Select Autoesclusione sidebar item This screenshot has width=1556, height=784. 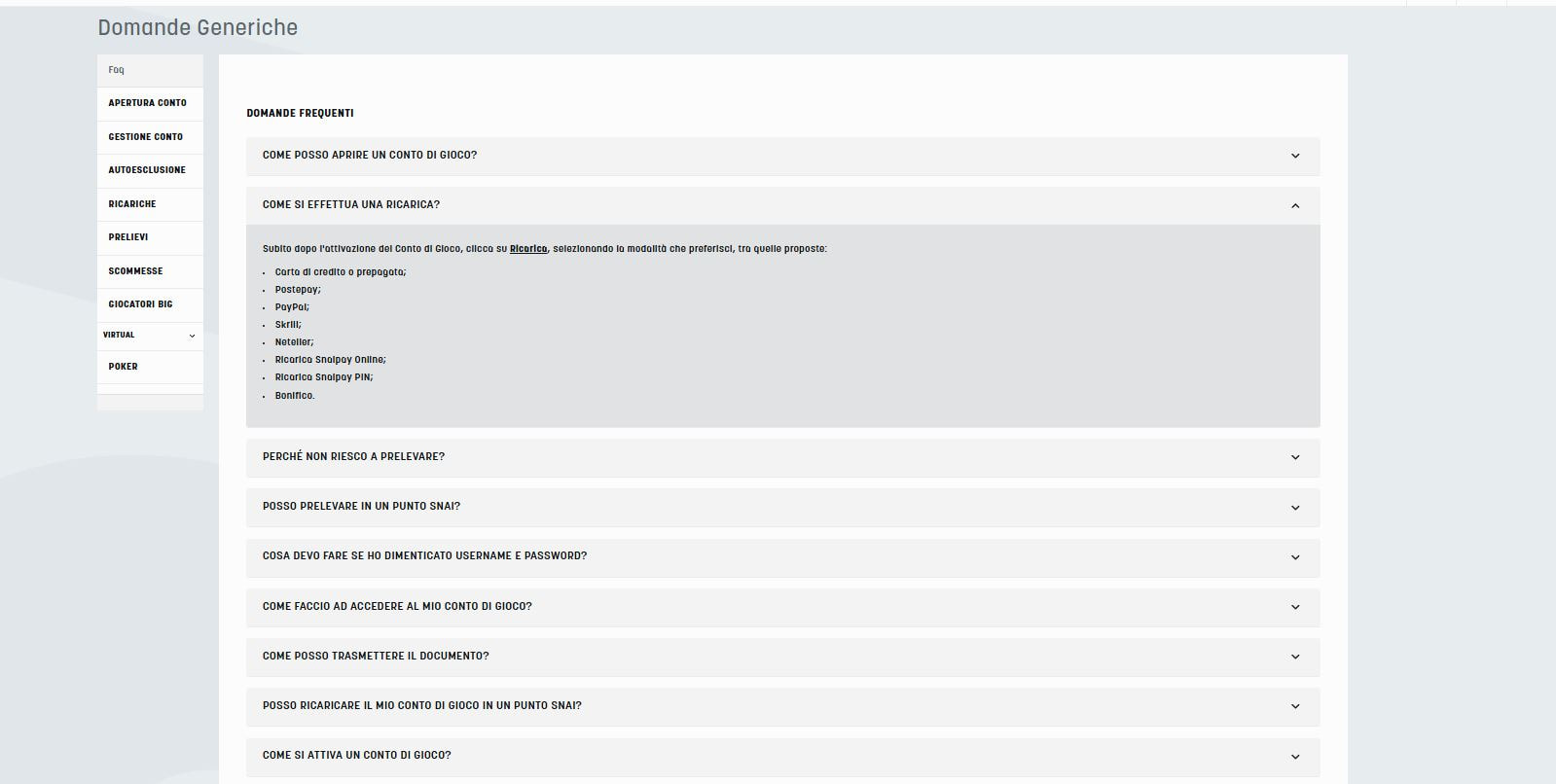(x=147, y=170)
